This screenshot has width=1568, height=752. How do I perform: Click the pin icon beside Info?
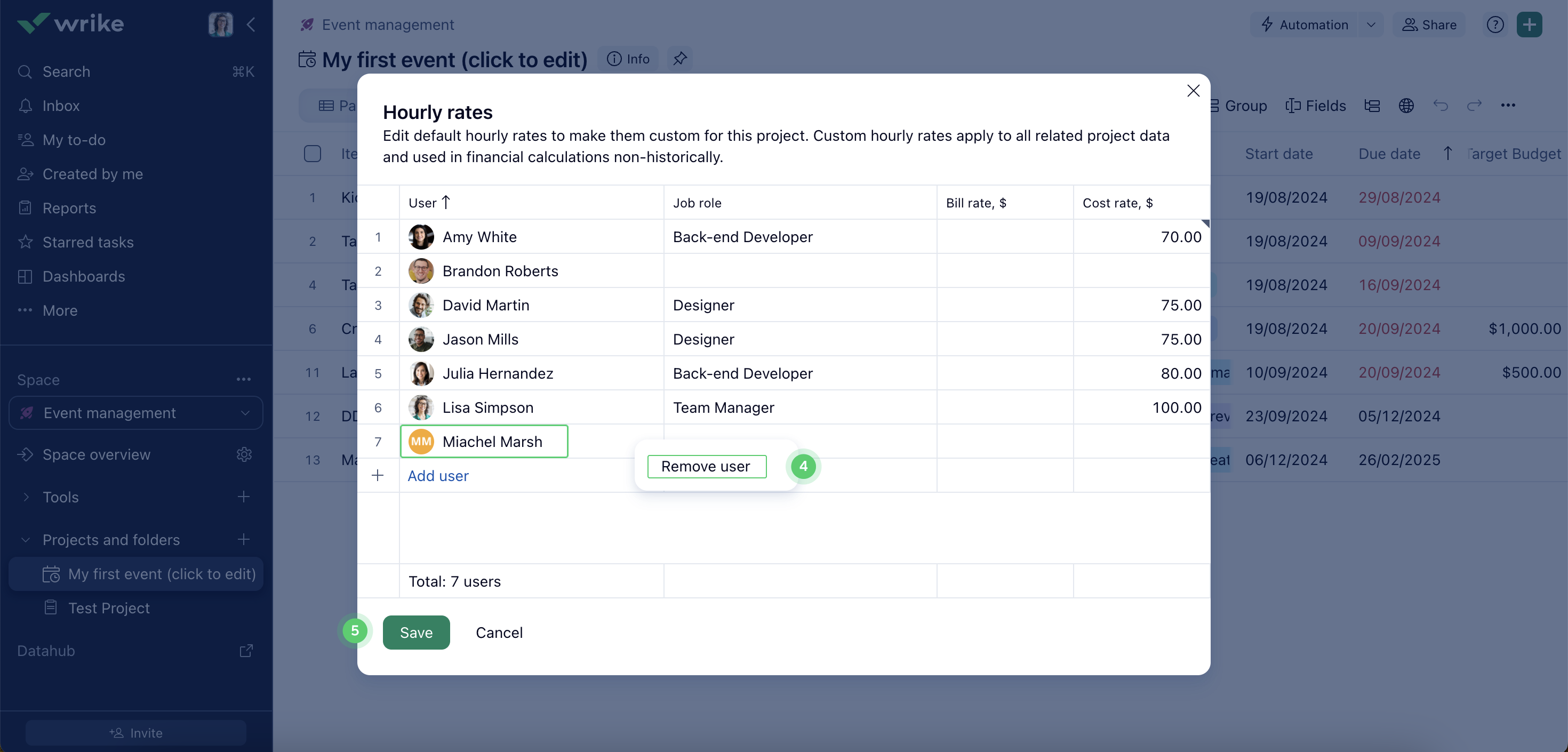coord(679,59)
